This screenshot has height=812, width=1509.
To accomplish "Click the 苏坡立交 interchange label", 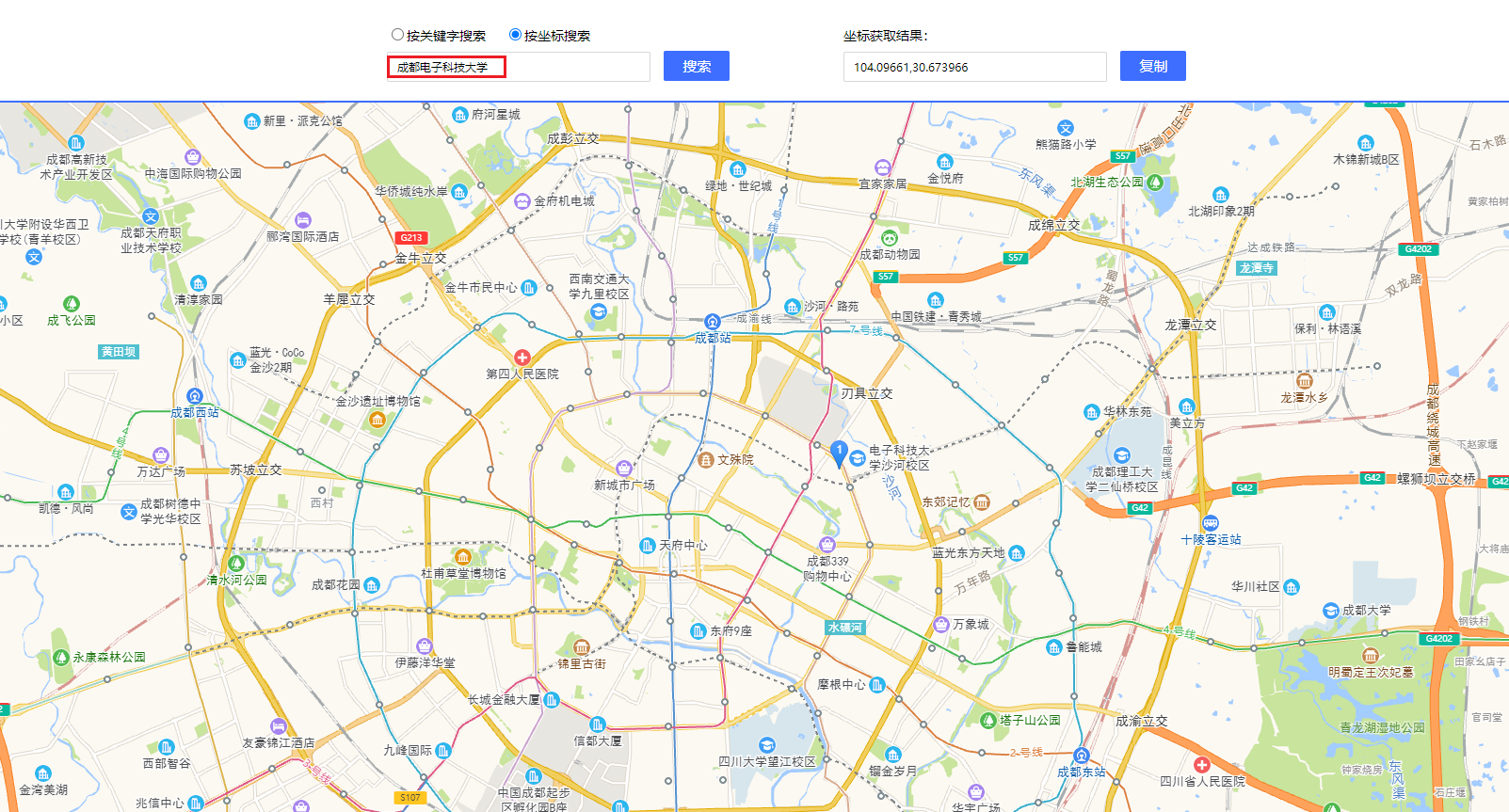I will [256, 470].
